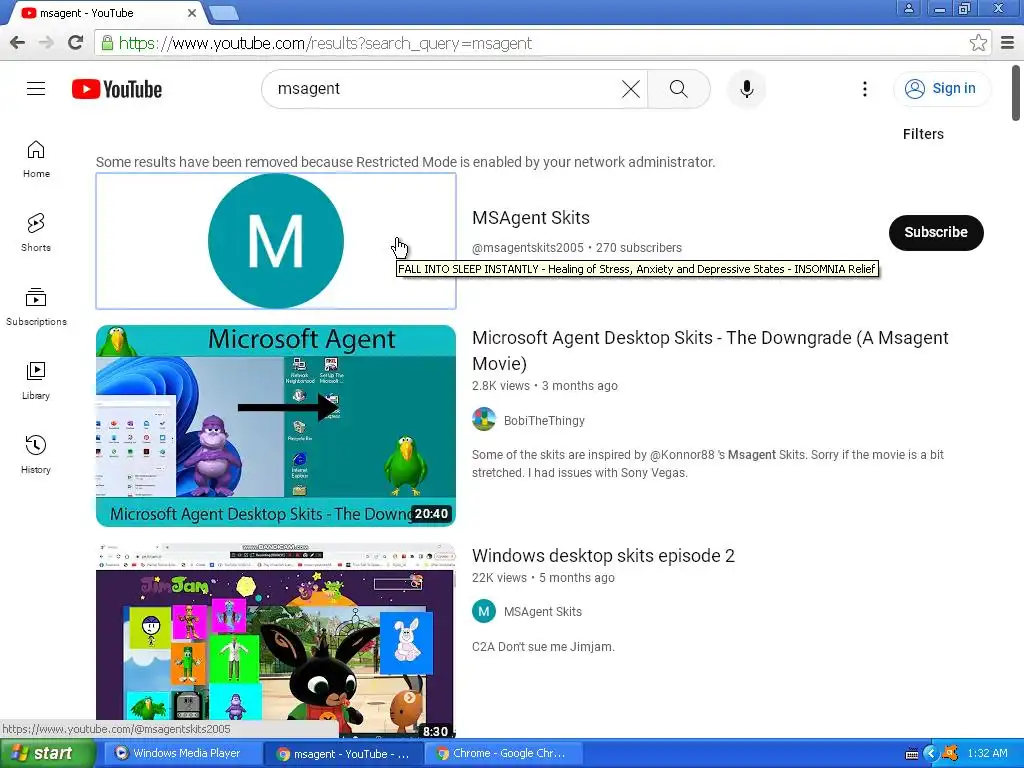The height and width of the screenshot is (768, 1024).
Task: Switch to Chrome - Google Chrome taskbar item
Action: [x=504, y=754]
